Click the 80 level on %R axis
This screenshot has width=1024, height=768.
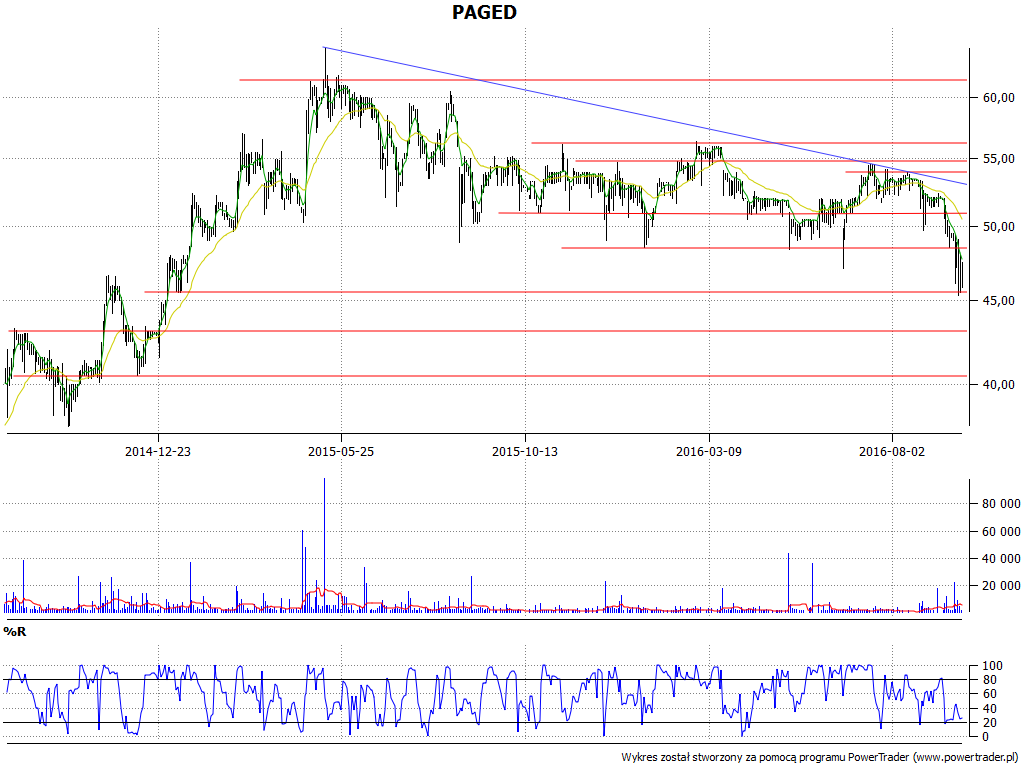click(990, 680)
